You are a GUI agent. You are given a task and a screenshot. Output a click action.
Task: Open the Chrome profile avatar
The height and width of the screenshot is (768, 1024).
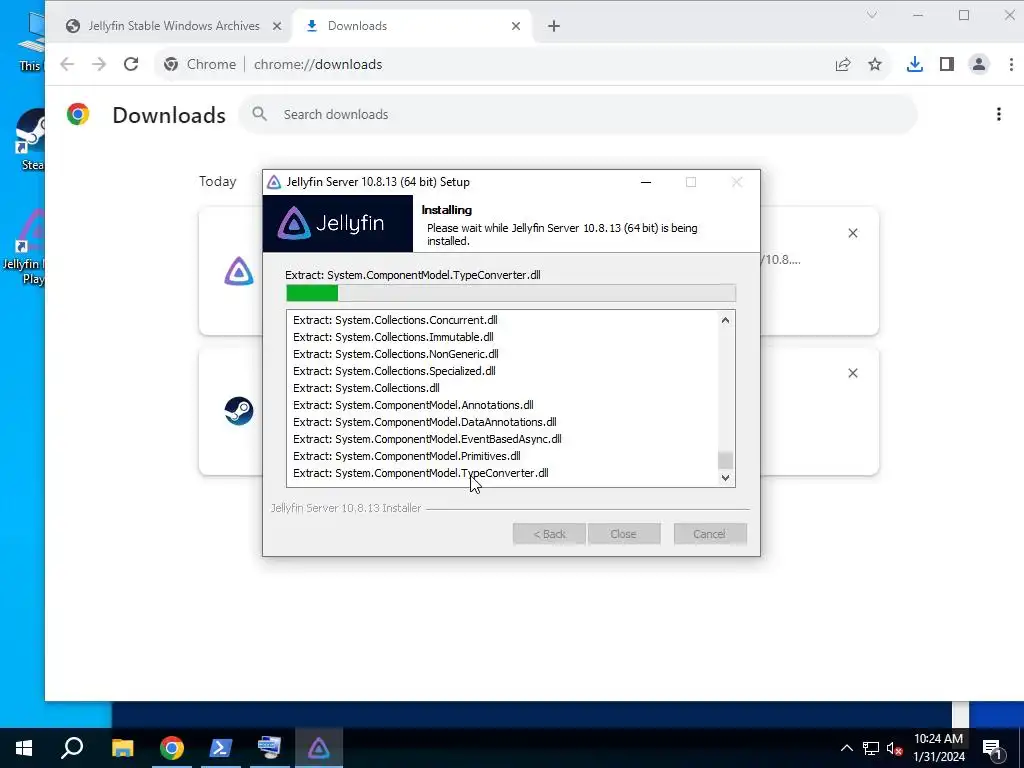tap(979, 64)
